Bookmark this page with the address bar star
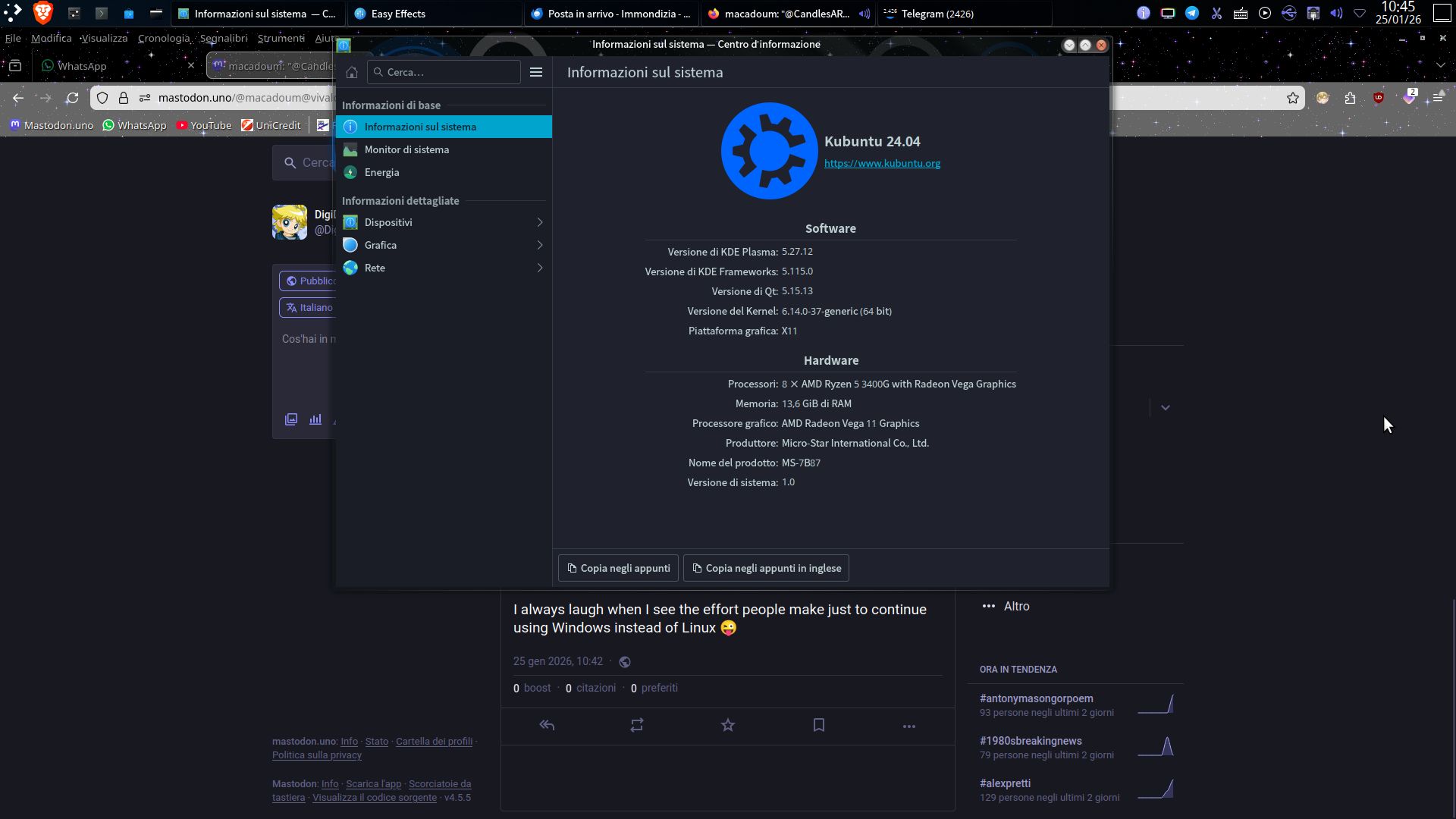1456x819 pixels. point(1293,98)
